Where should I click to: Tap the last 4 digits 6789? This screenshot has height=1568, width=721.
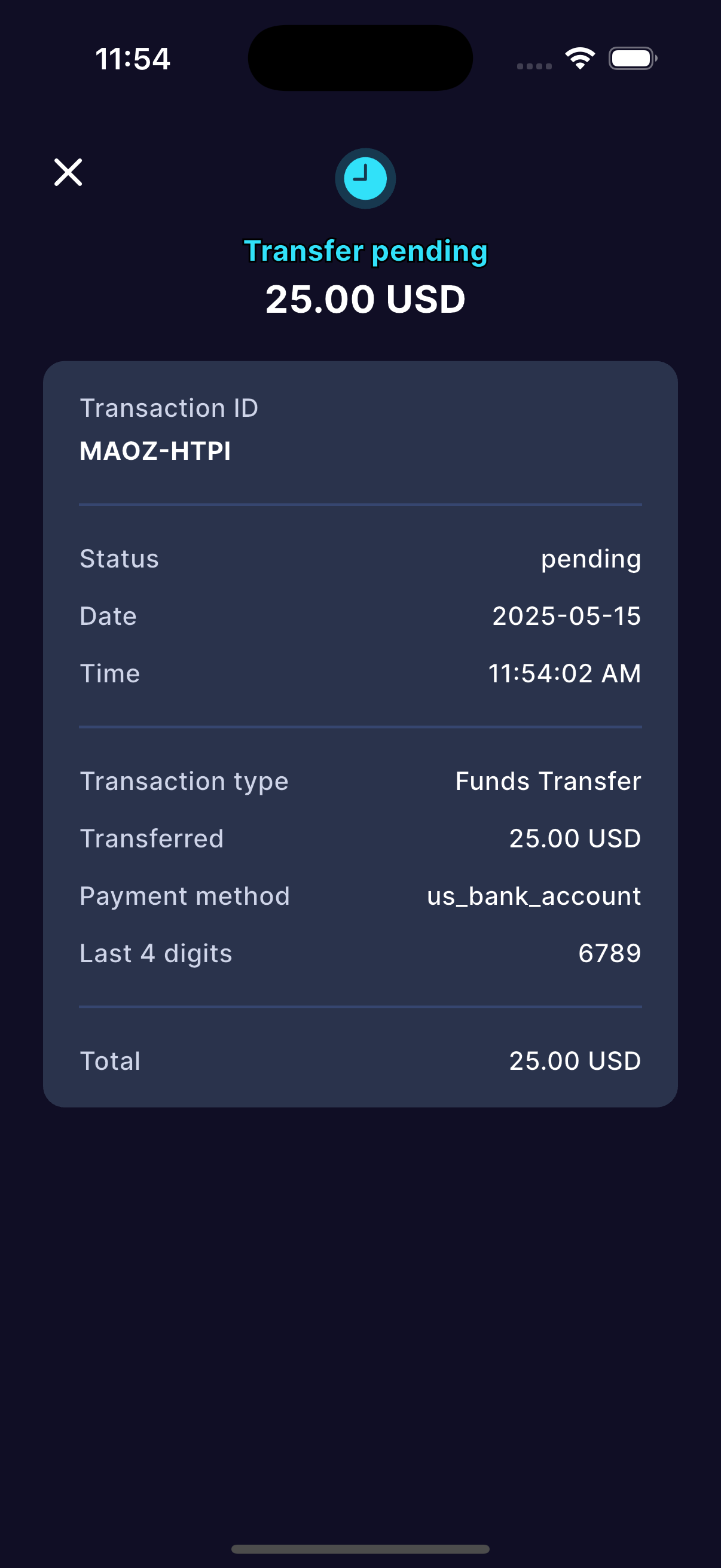[610, 953]
